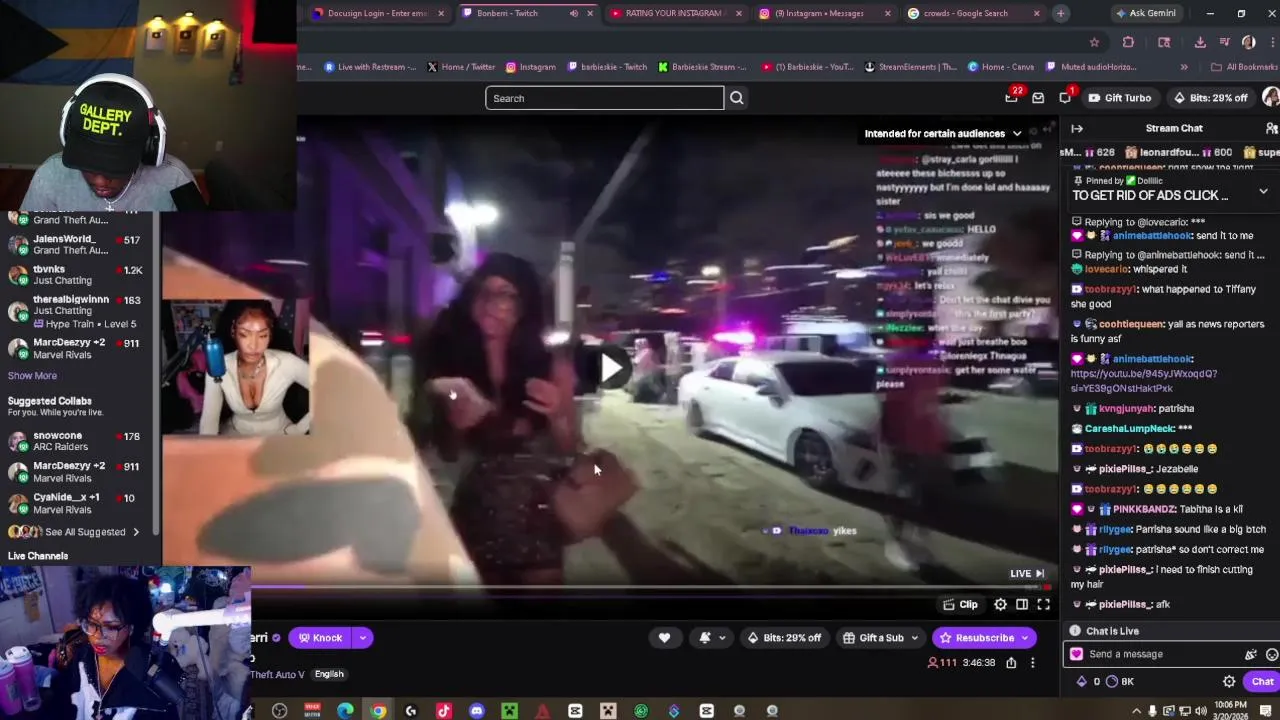This screenshot has width=1280, height=720.
Task: Open the dropdown next to Knock
Action: (x=363, y=638)
